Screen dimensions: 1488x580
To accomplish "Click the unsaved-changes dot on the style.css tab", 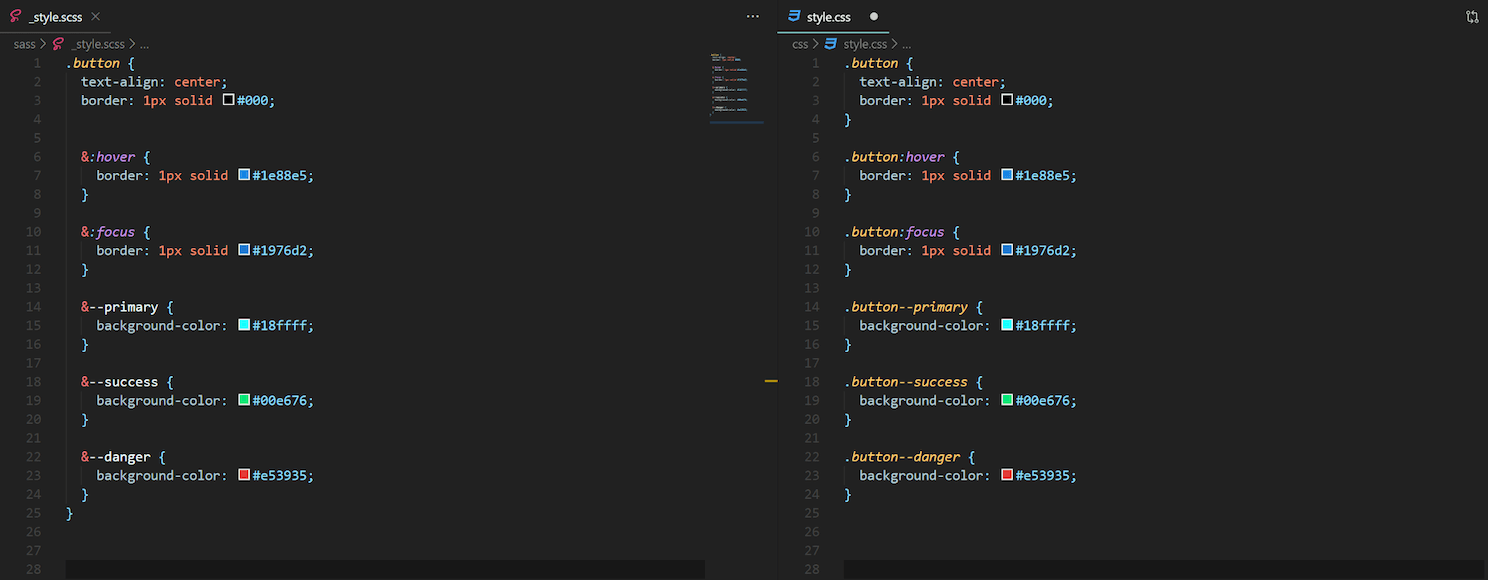I will tap(873, 16).
